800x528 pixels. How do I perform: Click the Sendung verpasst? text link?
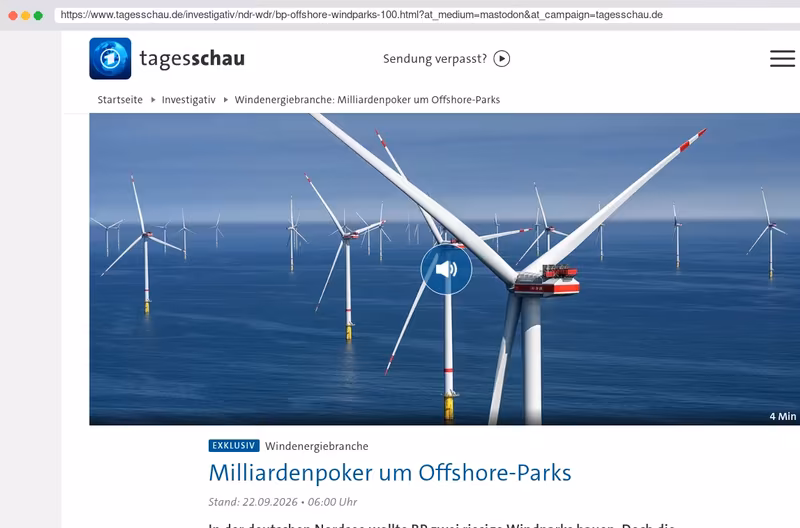(x=435, y=59)
